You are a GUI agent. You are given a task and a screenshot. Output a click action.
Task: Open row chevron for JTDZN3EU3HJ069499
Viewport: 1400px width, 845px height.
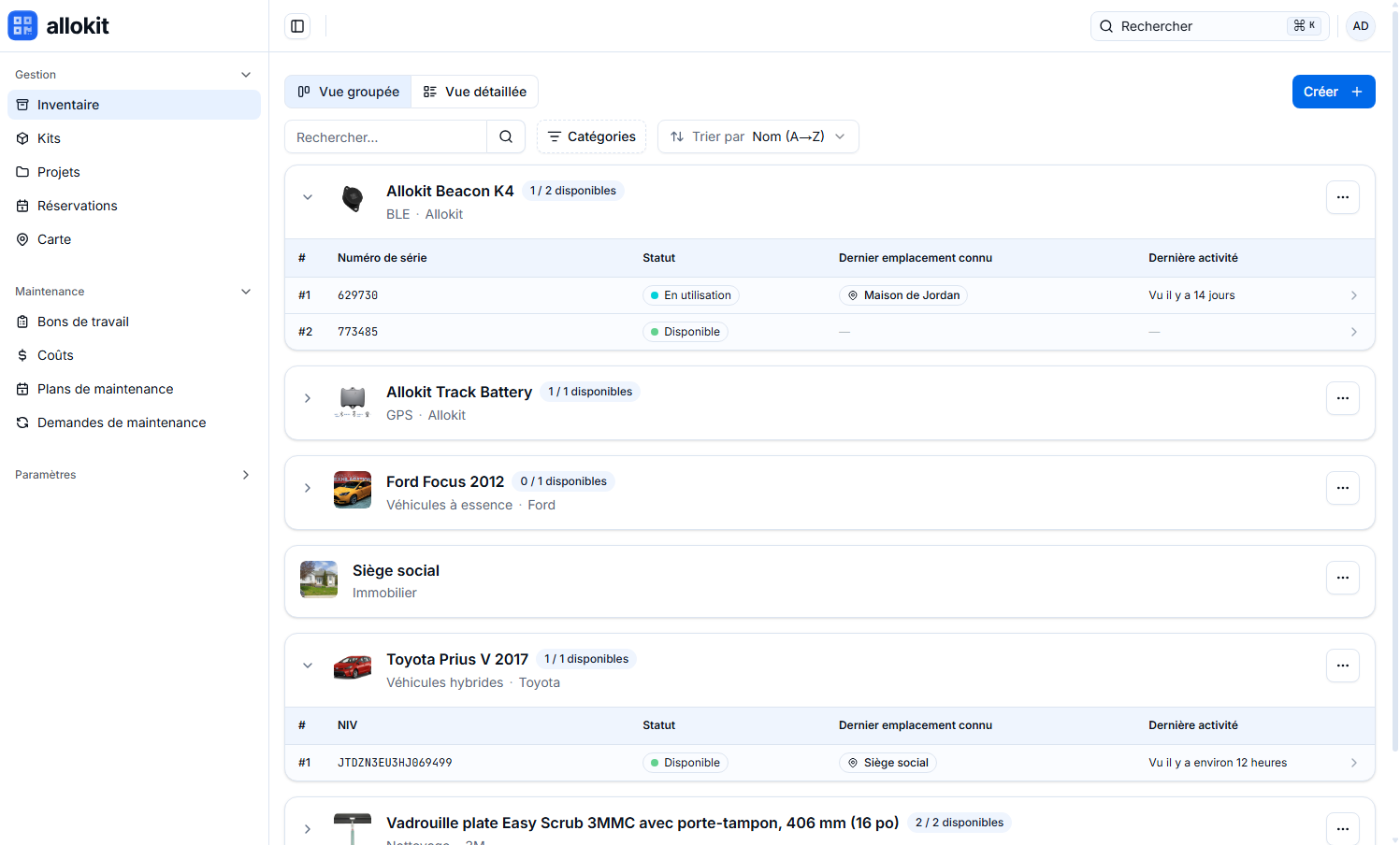1354,763
